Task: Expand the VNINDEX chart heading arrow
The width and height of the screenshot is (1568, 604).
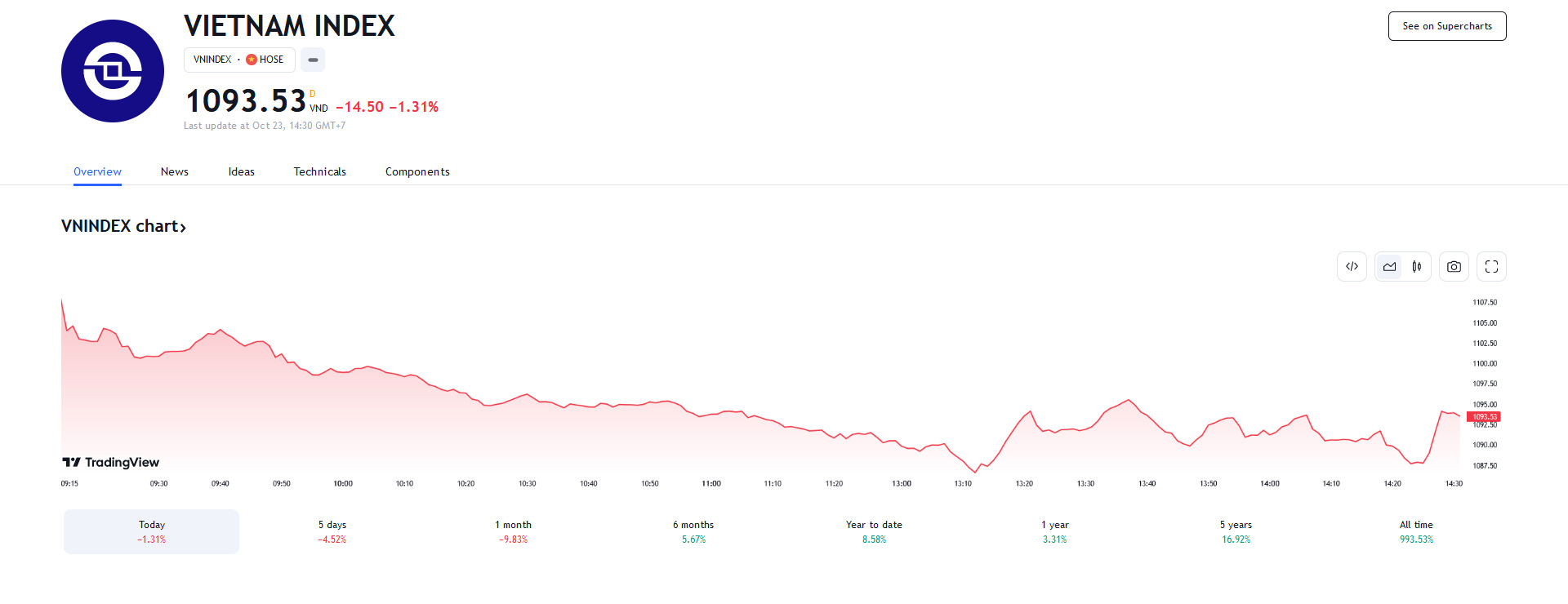Action: 183,228
